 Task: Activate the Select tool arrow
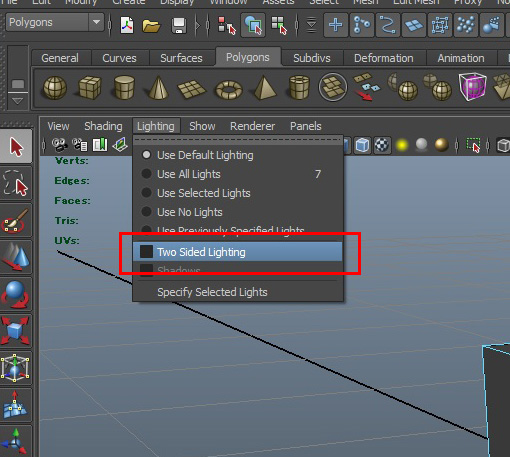coord(16,147)
